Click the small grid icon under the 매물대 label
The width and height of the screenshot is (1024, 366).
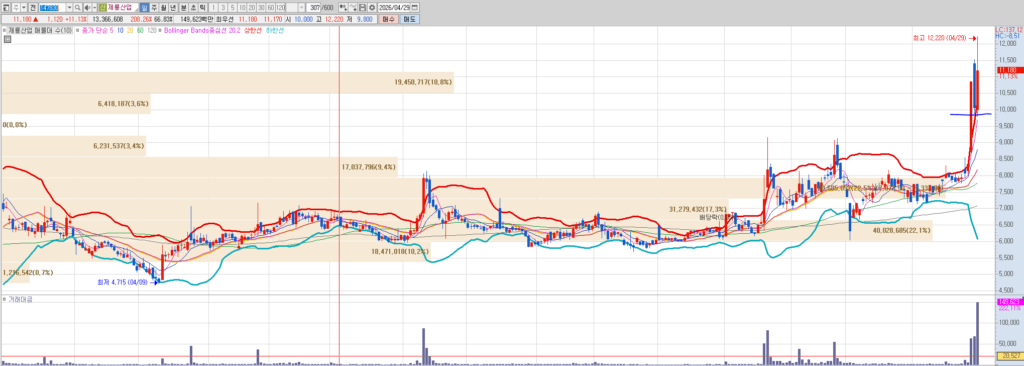click(7, 39)
